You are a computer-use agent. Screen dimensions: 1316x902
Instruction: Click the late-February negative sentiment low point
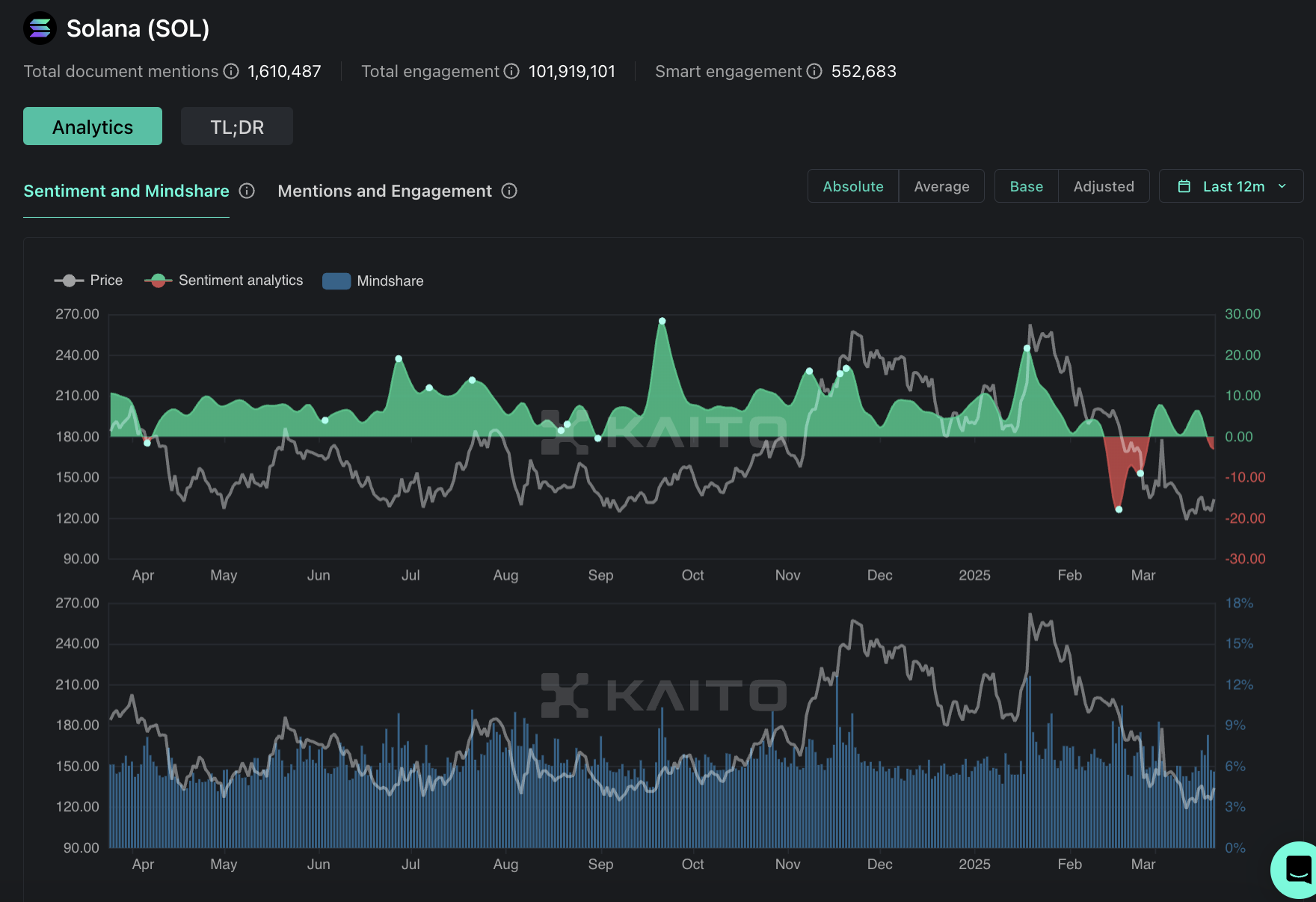(x=1119, y=509)
